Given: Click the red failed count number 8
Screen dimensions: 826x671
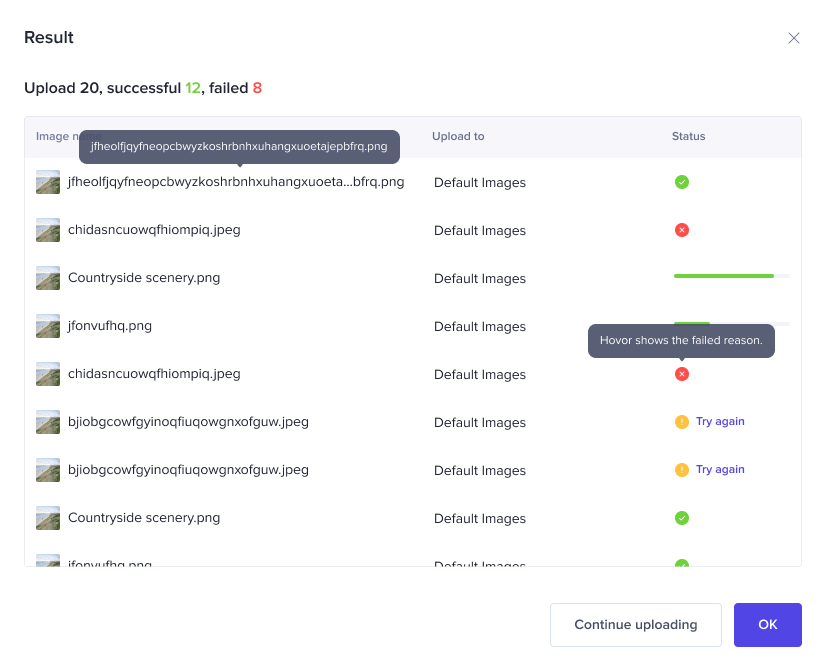Looking at the screenshot, I should click(x=257, y=88).
